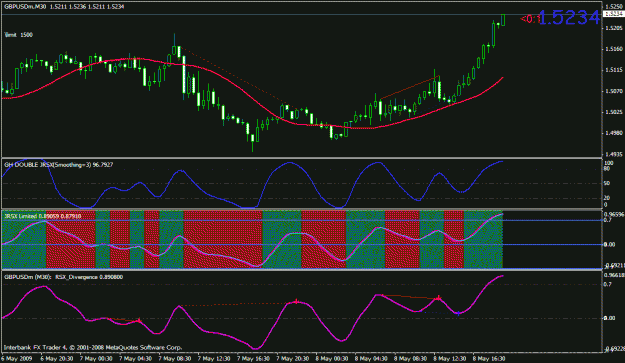This screenshot has height=363, width=625.
Task: Click the 1.5025 price axis label
Action: pyautogui.click(x=614, y=112)
